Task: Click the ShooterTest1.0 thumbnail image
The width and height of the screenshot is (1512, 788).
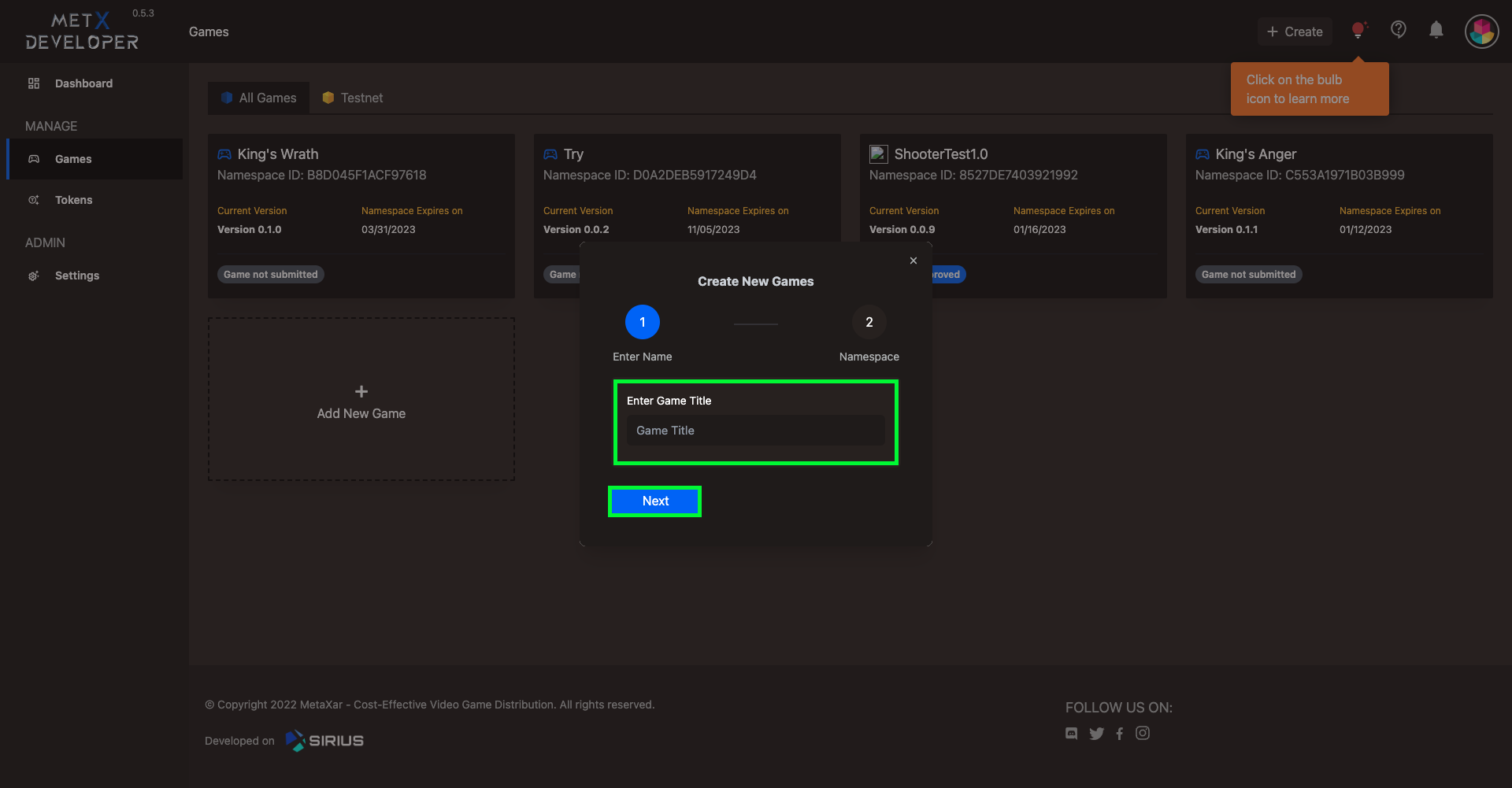Action: coord(879,154)
